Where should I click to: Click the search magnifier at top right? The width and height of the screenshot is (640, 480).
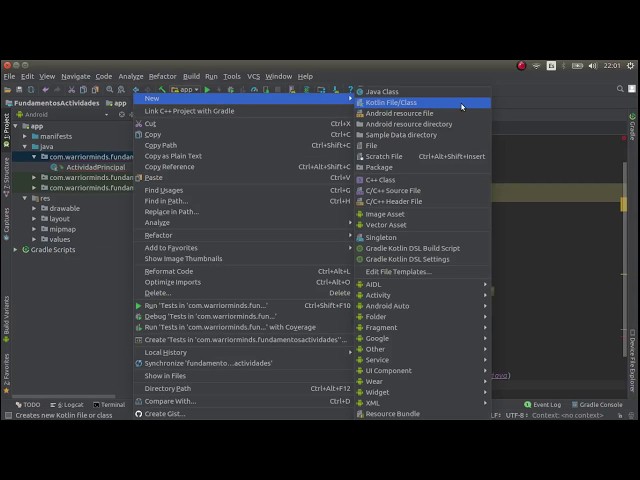coord(620,89)
